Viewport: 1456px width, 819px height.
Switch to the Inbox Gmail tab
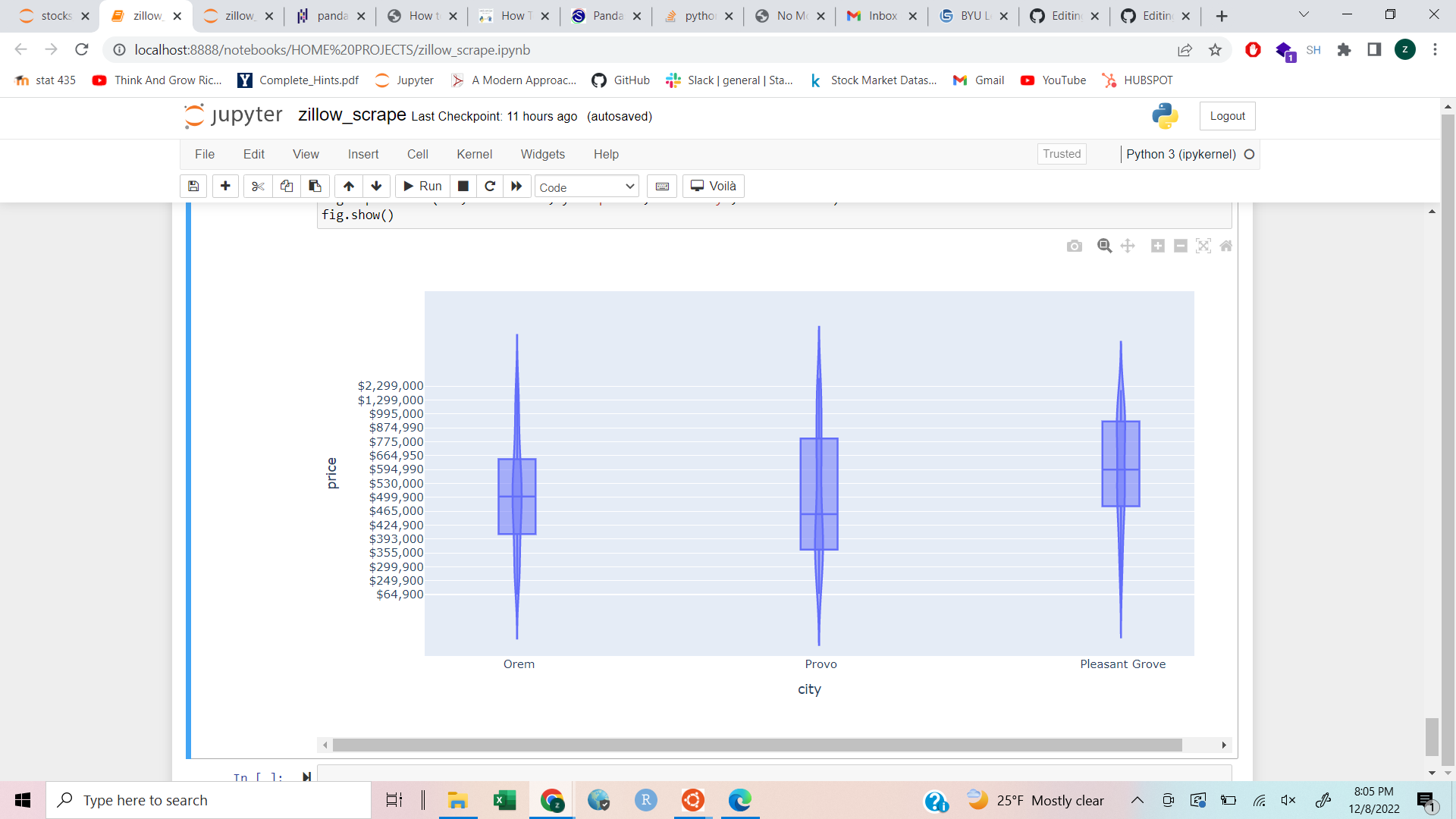881,16
